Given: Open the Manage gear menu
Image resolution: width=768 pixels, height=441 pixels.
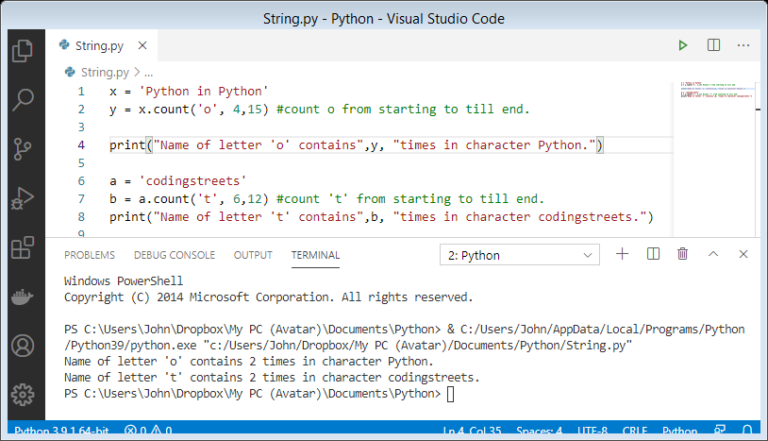Looking at the screenshot, I should 22,393.
